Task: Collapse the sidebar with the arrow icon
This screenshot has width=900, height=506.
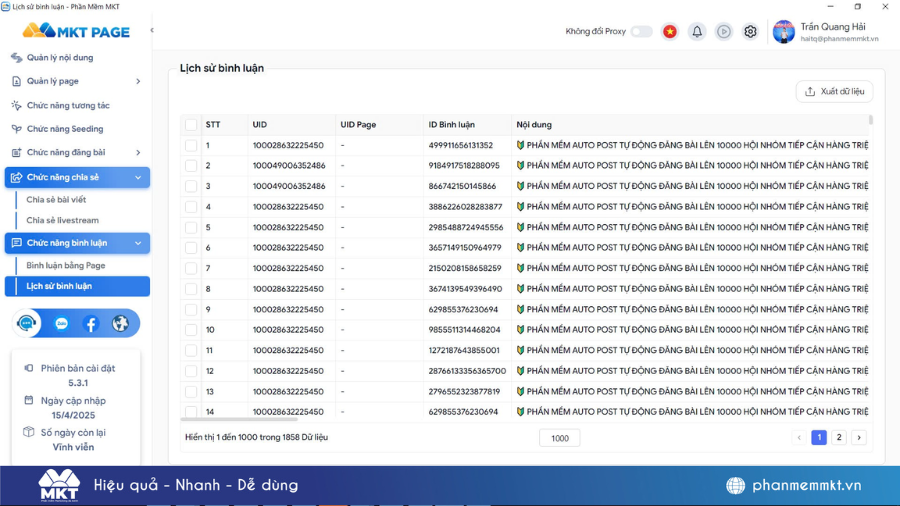Action: click(152, 30)
